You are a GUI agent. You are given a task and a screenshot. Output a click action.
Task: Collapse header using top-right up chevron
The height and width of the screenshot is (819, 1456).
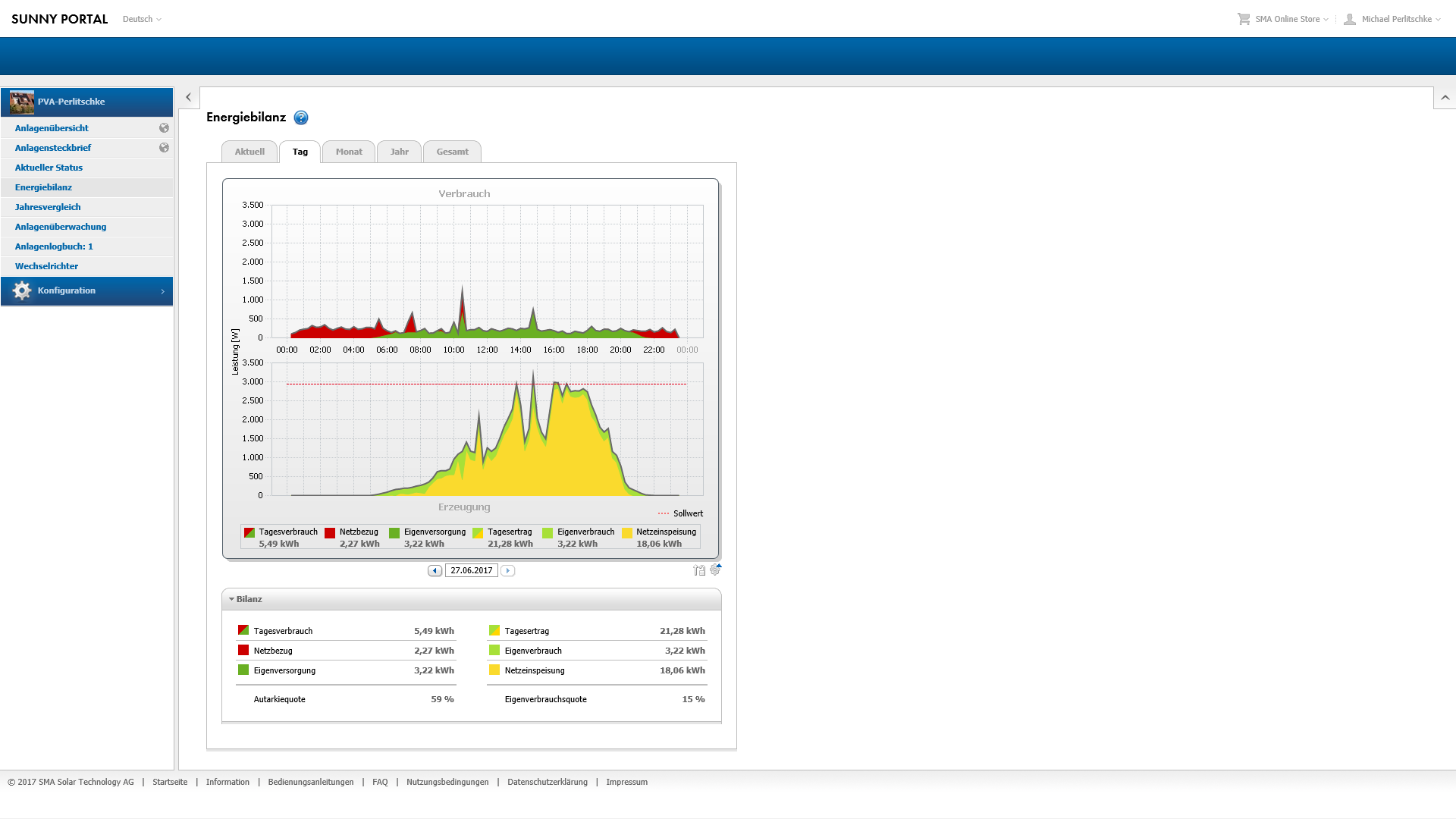pyautogui.click(x=1445, y=98)
